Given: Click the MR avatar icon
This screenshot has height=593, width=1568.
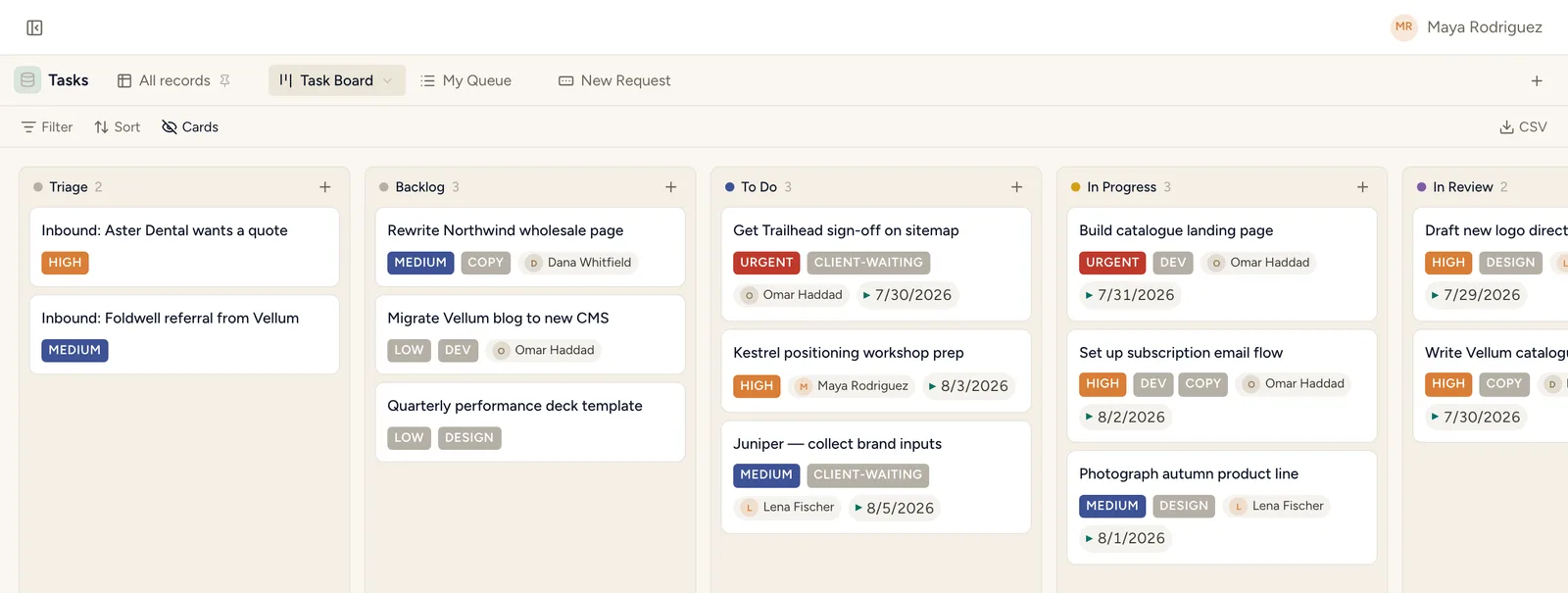Looking at the screenshot, I should coord(1404,27).
